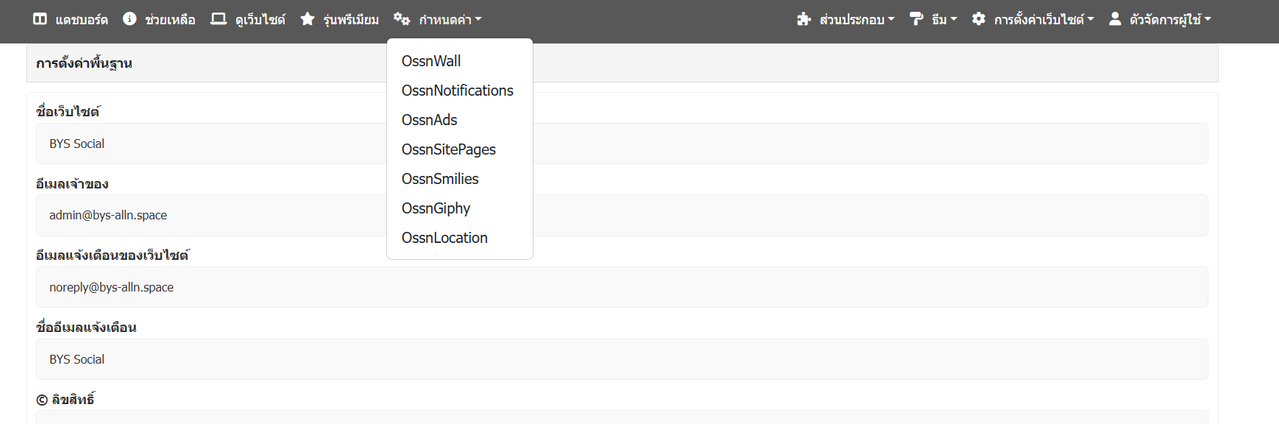Focus the owner email admin@bys-alln.space field
Image resolution: width=1279 pixels, height=424 pixels.
point(621,216)
